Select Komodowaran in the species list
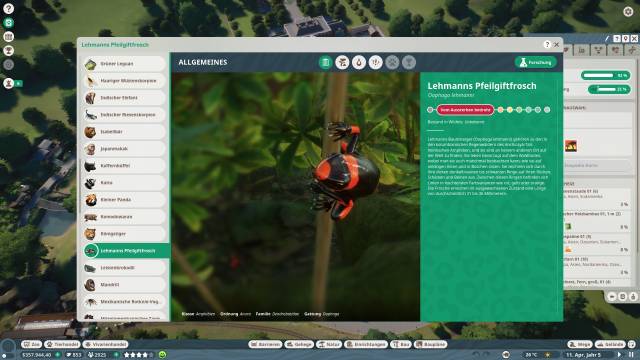 point(124,217)
